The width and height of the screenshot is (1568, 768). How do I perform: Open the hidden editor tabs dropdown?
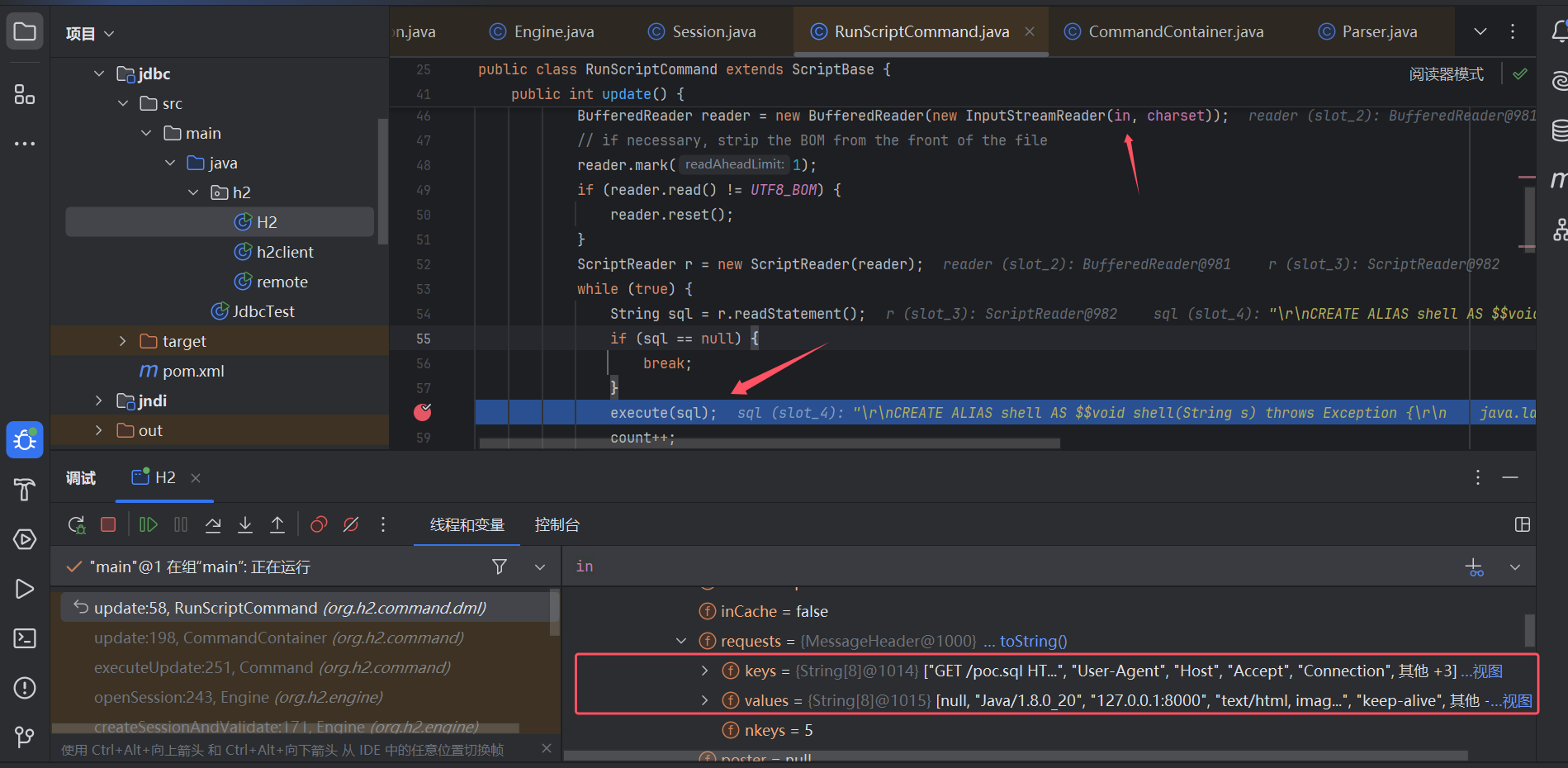1480,31
